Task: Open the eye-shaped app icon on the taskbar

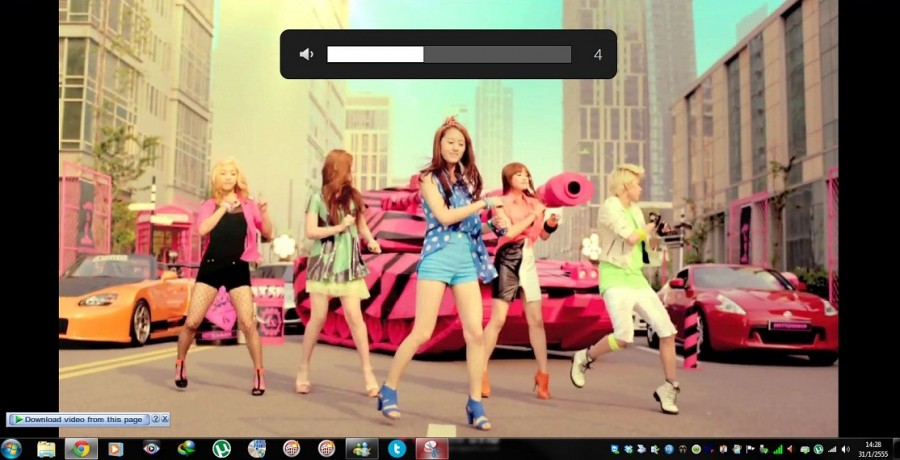Action: pyautogui.click(x=151, y=448)
